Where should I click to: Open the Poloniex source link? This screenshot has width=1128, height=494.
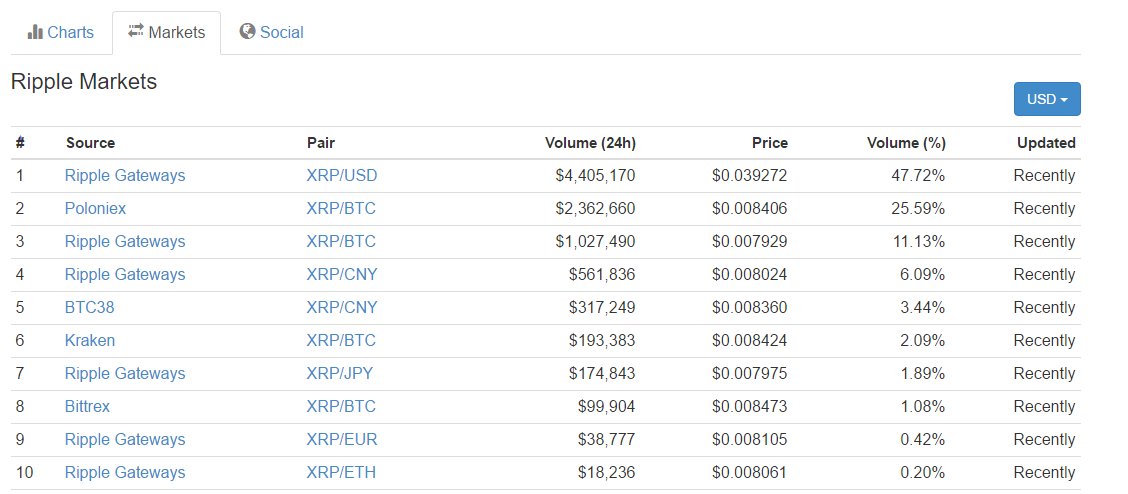click(95, 209)
